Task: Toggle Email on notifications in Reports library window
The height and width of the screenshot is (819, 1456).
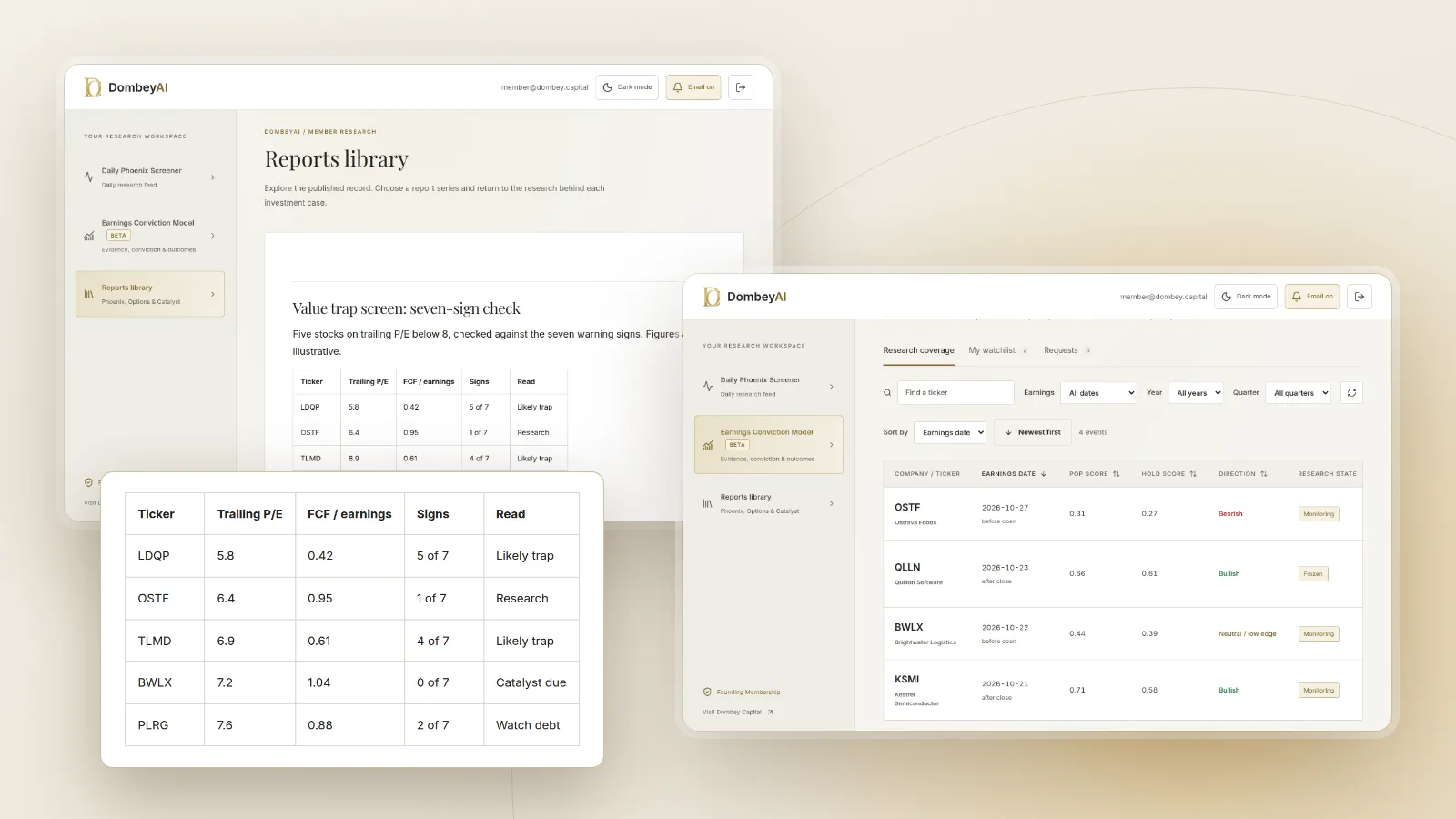Action: [693, 87]
